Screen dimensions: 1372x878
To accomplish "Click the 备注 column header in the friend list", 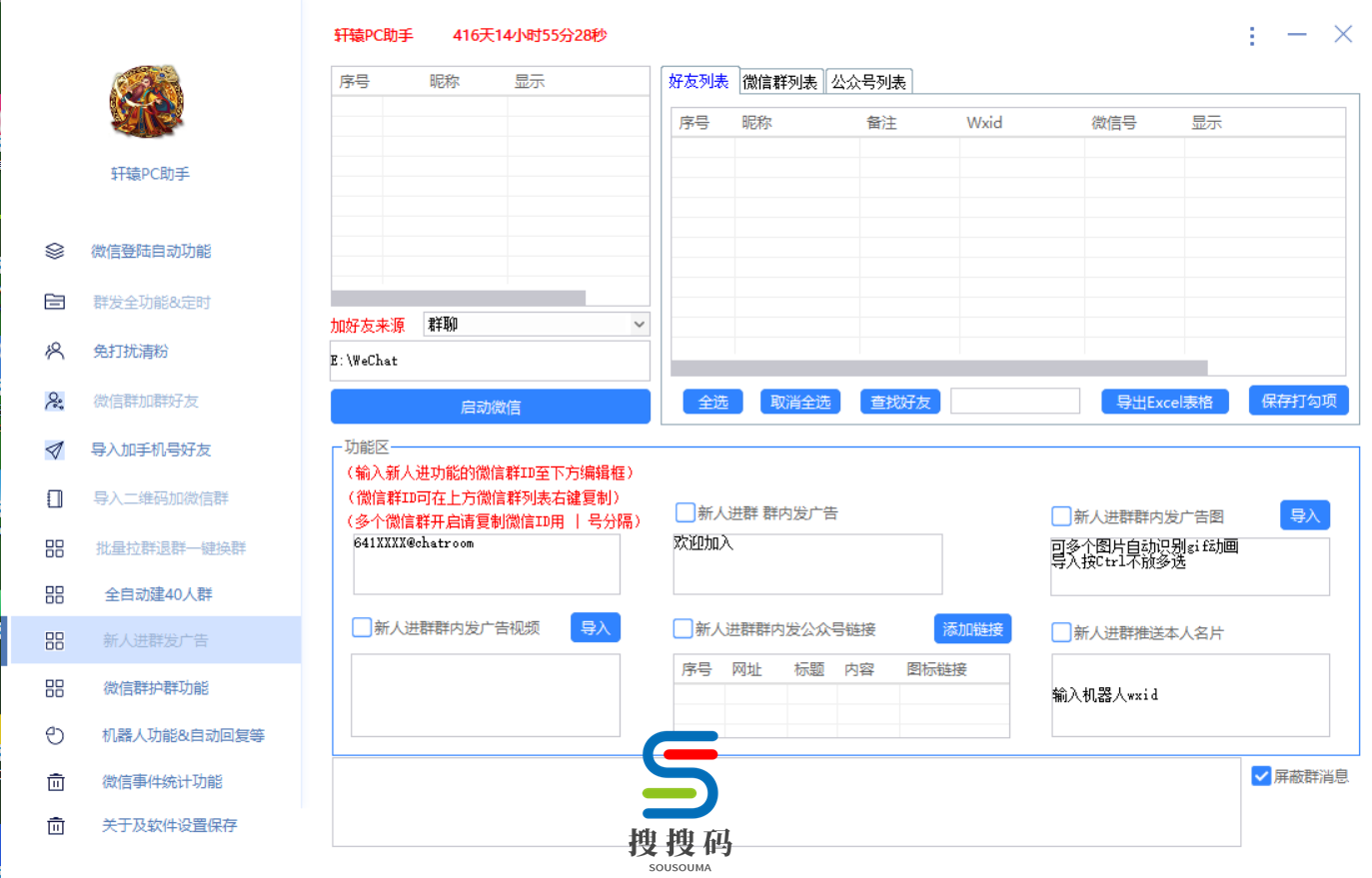I will 881,122.
